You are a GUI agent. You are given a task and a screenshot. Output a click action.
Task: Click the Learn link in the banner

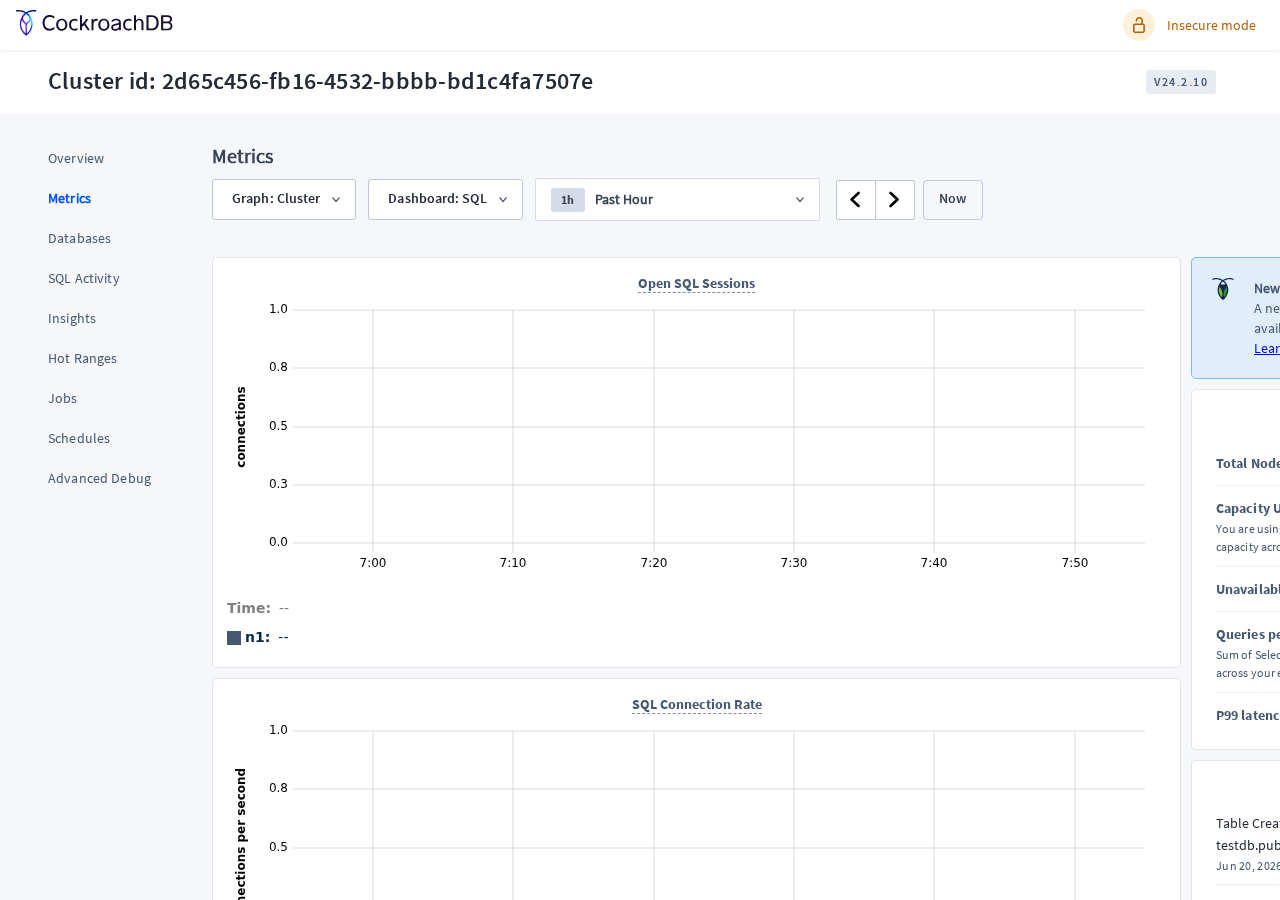coord(1267,348)
